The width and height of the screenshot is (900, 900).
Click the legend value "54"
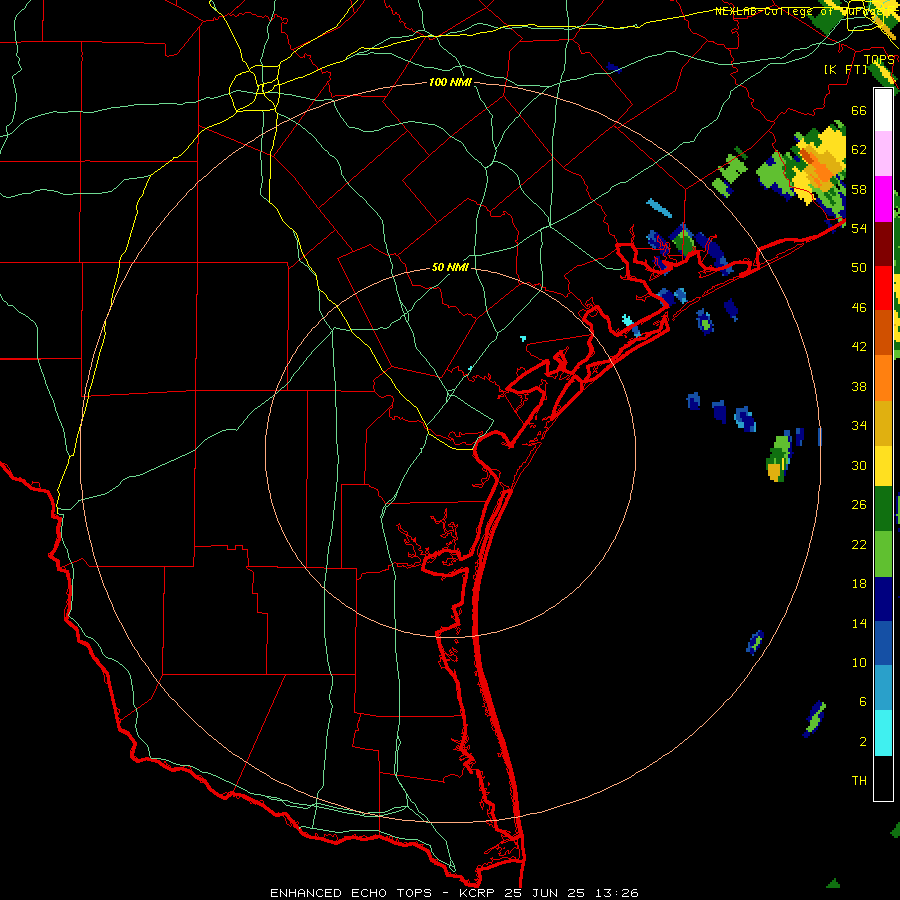coord(859,228)
